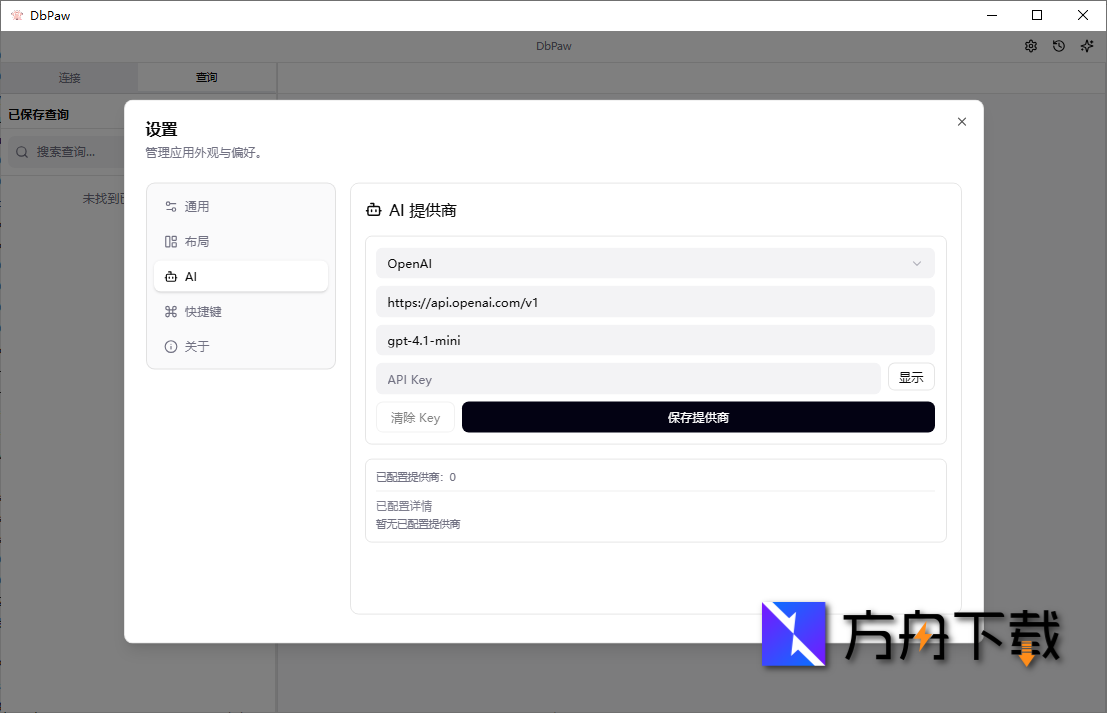Click the gpt-4.1-mini model name field
The image size is (1107, 713).
(x=654, y=340)
